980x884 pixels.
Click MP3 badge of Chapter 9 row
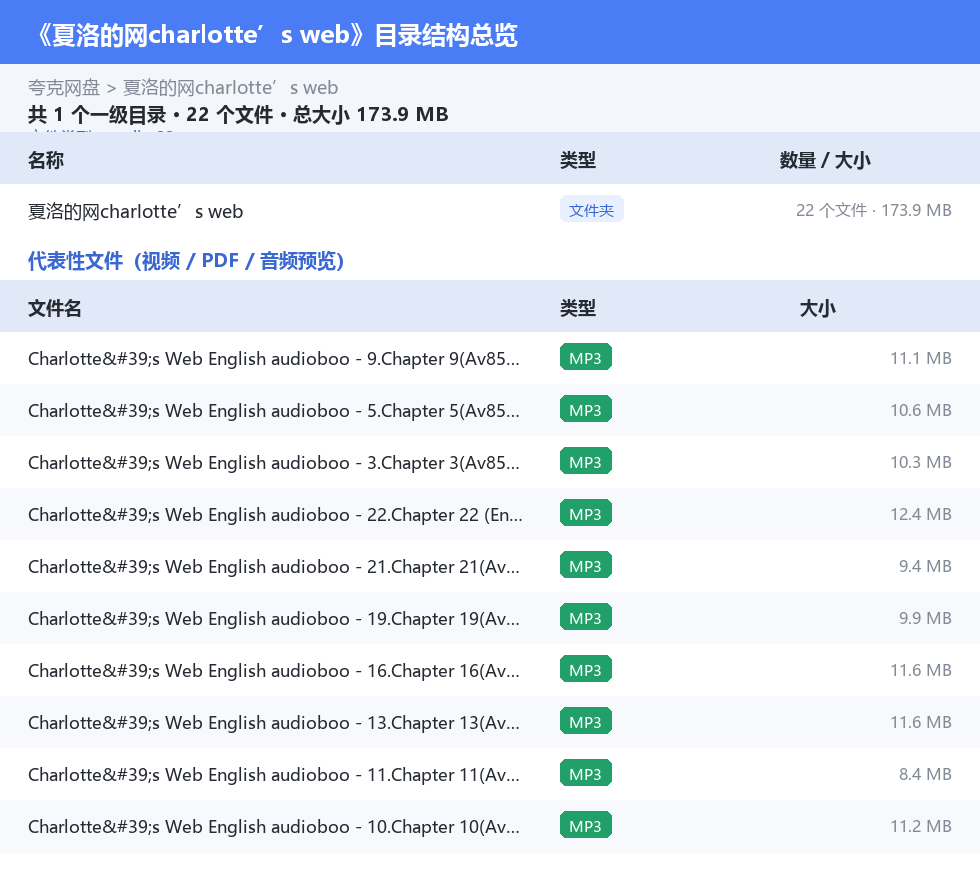coord(586,358)
